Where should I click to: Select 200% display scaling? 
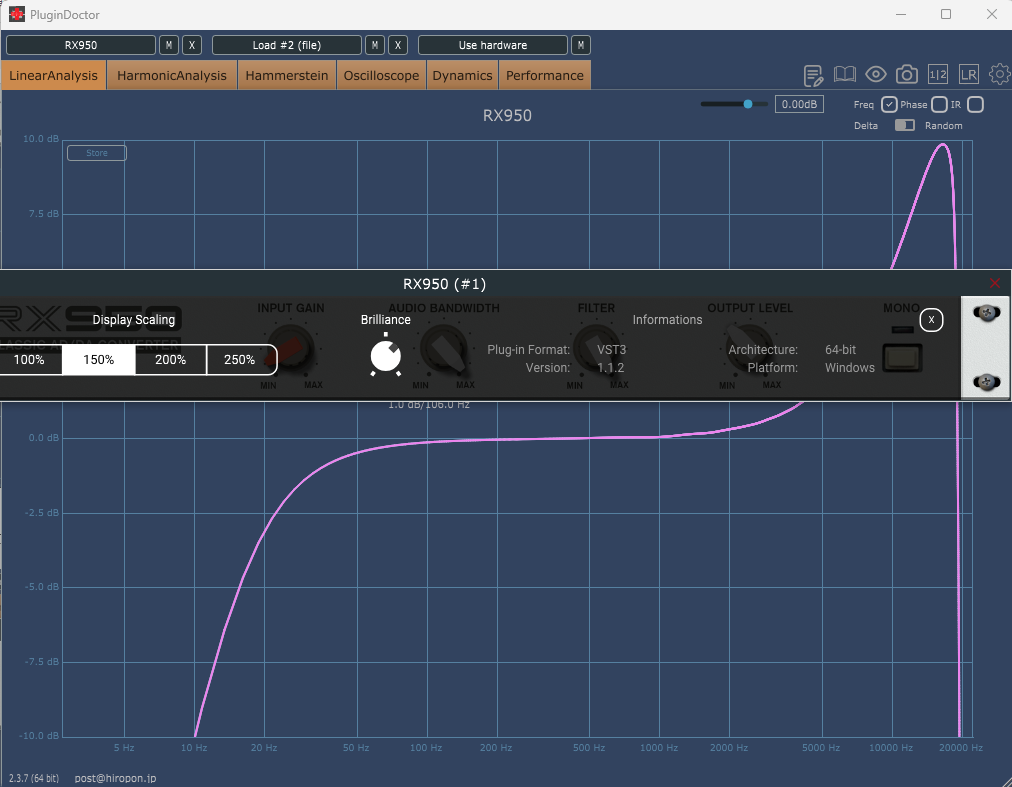click(x=170, y=360)
